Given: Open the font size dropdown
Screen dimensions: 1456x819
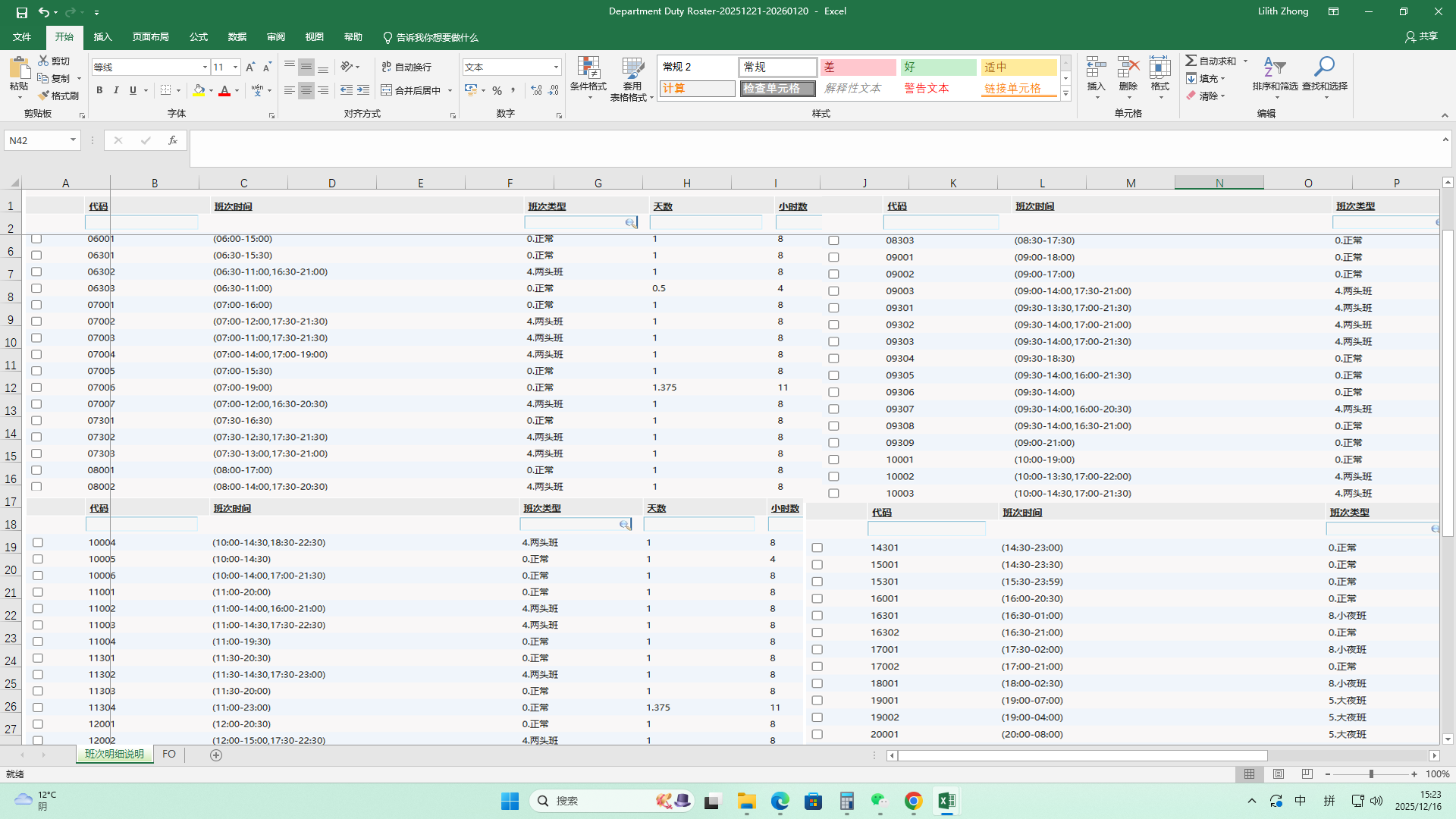Looking at the screenshot, I should point(235,67).
